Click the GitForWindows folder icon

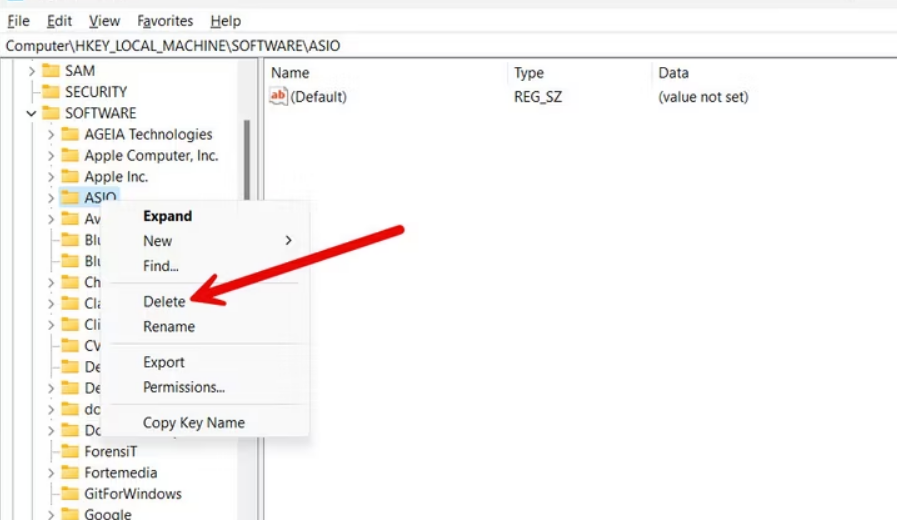[69, 493]
